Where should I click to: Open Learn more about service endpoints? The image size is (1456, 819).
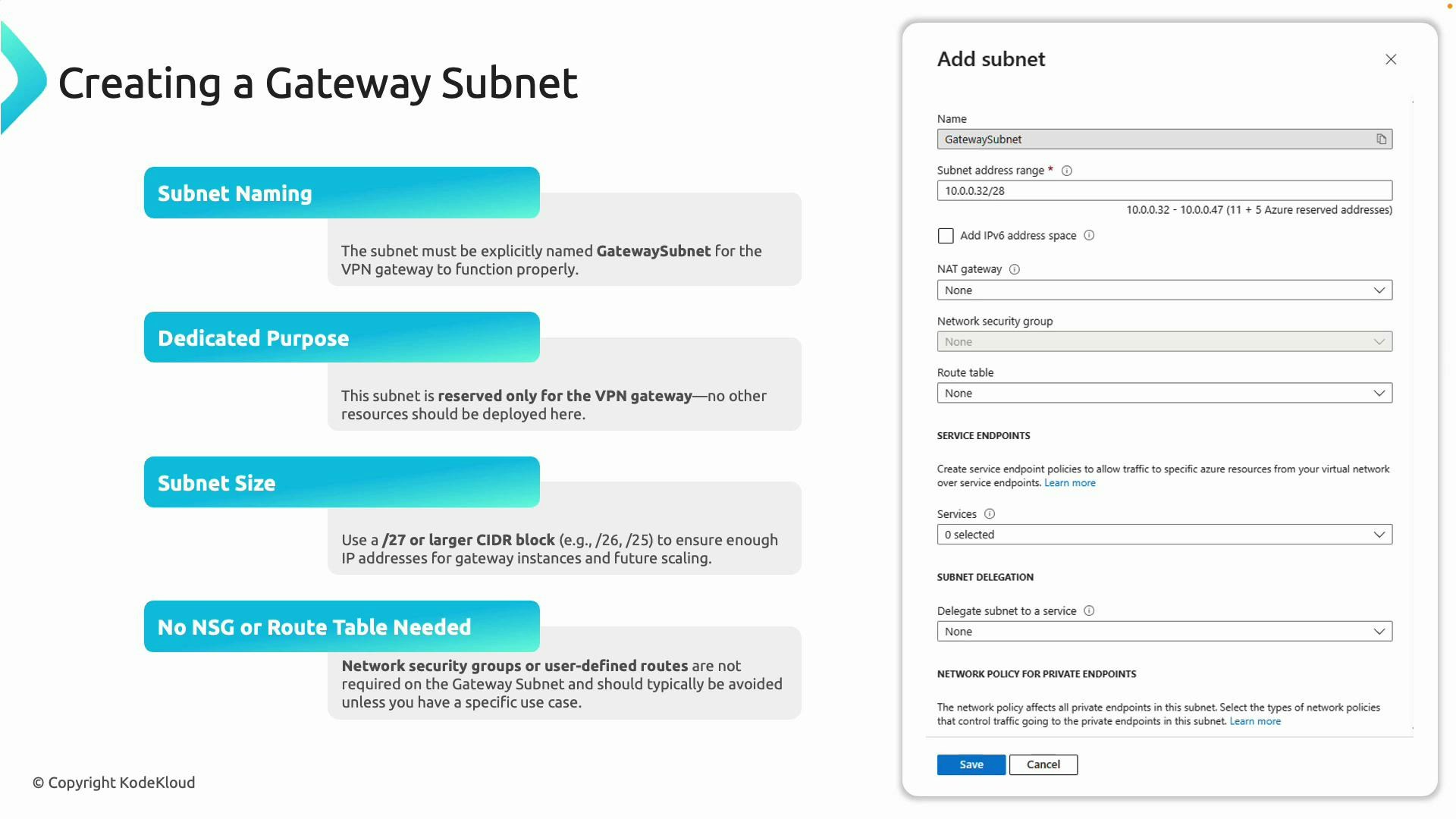(x=1070, y=482)
